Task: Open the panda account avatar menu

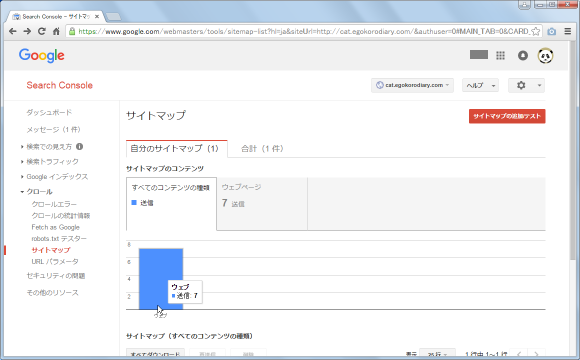Action: click(545, 55)
